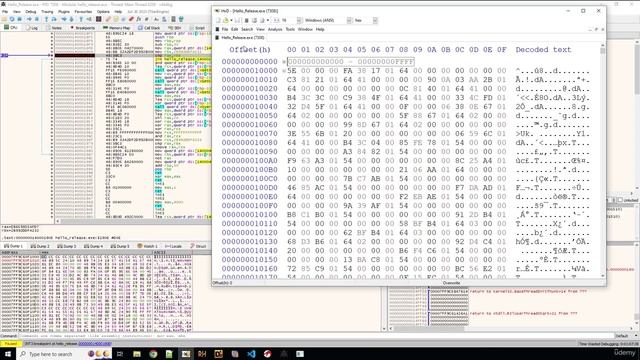640x360 pixels.
Task: Open the Calculator icon in x64dbg toolbar
Action: 173,19
